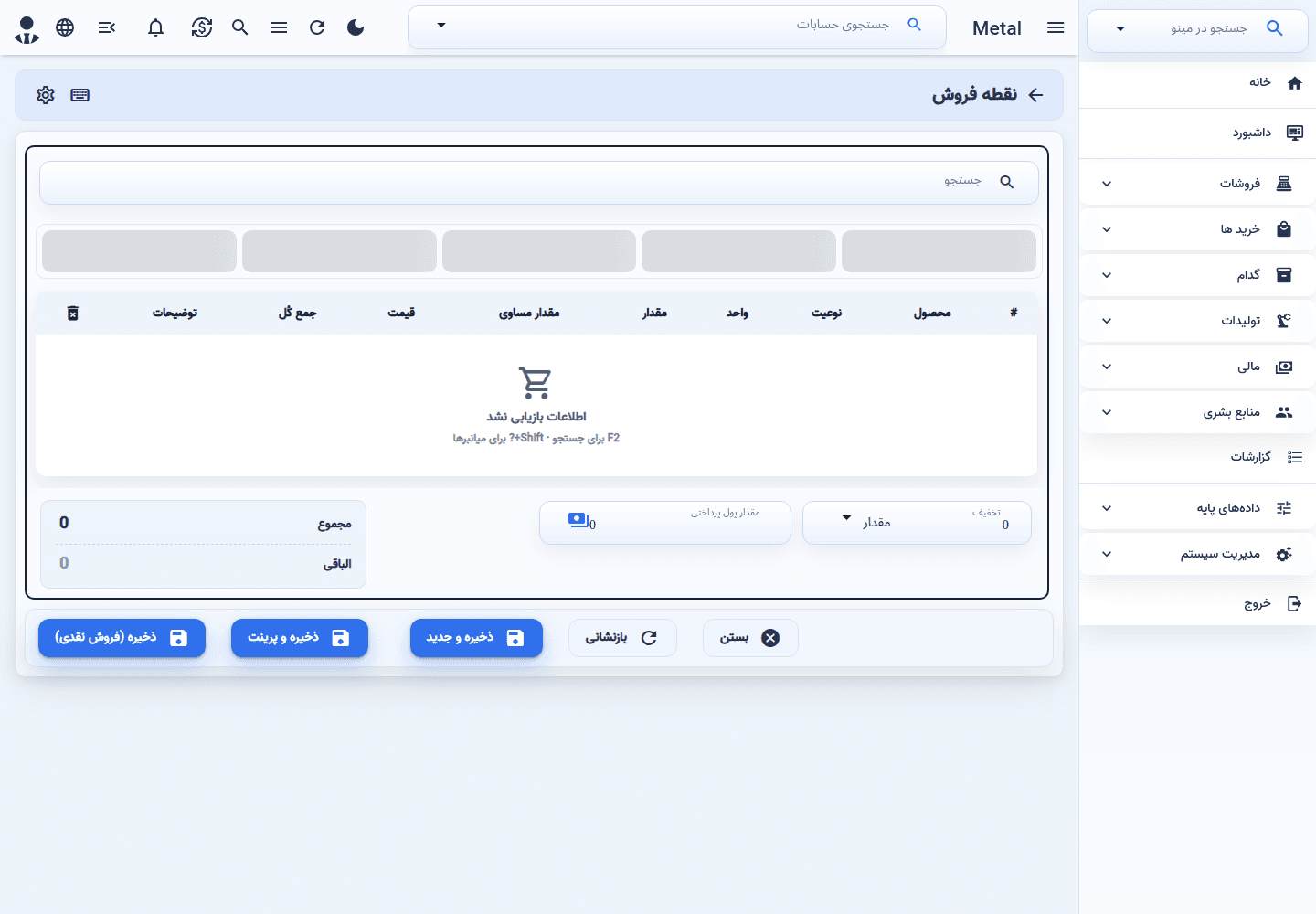Click the محصول column header
1316x914 pixels.
[x=932, y=313]
